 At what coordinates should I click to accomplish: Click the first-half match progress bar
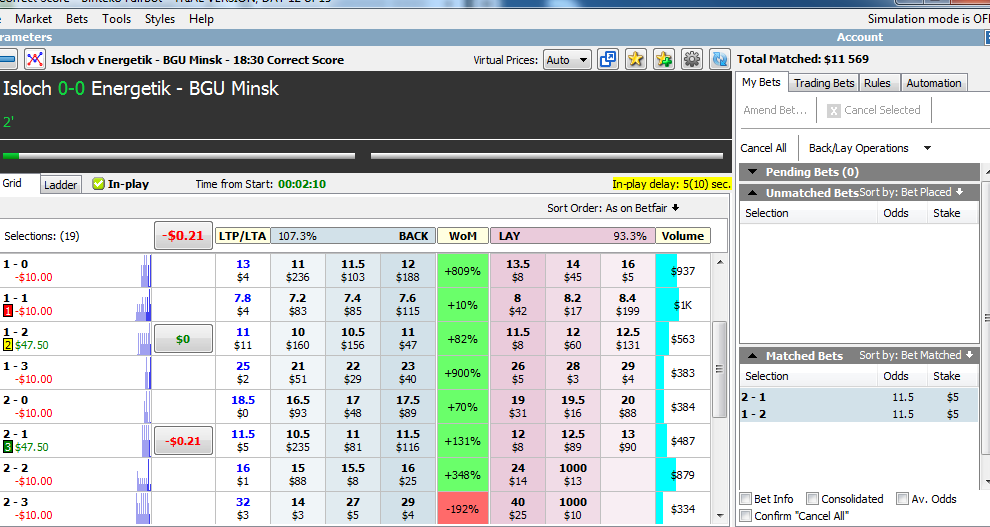click(x=179, y=155)
